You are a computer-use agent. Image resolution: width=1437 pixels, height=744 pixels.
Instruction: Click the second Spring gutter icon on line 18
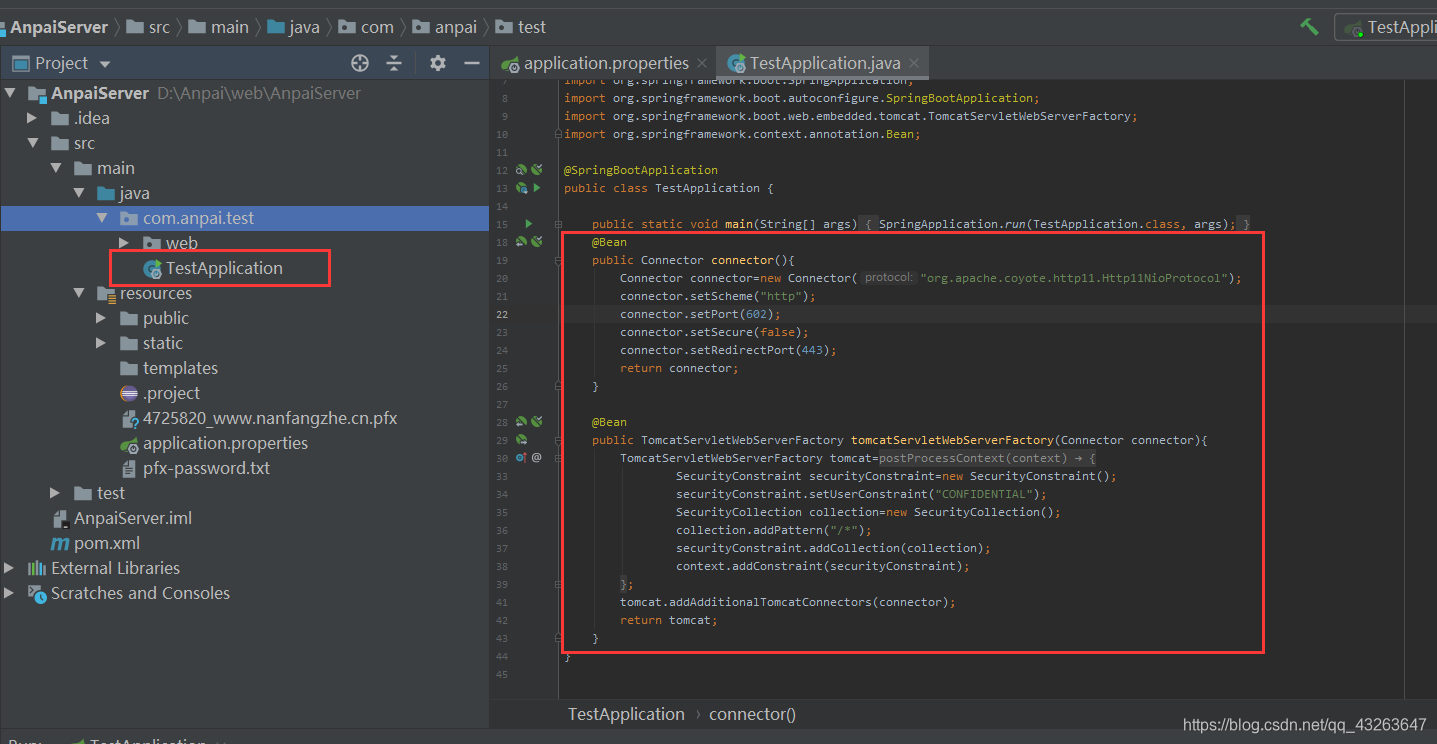point(537,242)
